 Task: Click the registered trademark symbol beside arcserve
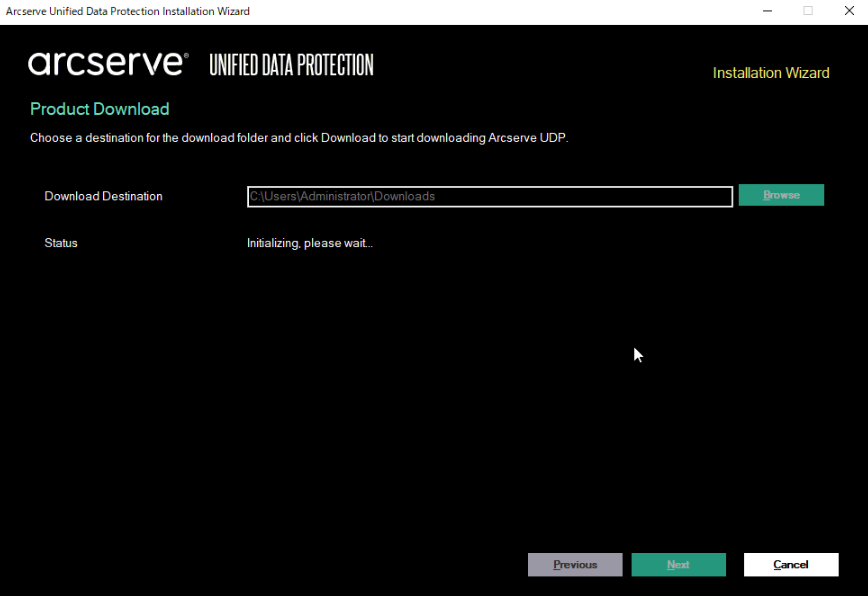[x=184, y=55]
